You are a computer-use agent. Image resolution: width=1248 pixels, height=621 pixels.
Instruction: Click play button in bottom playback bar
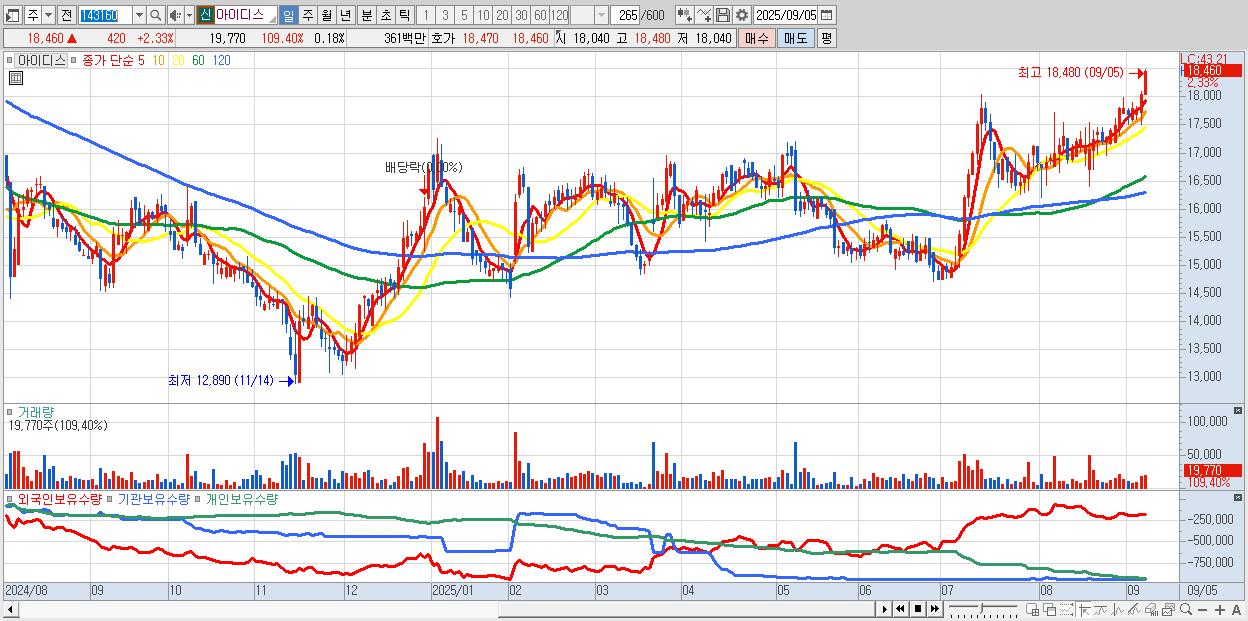[885, 609]
